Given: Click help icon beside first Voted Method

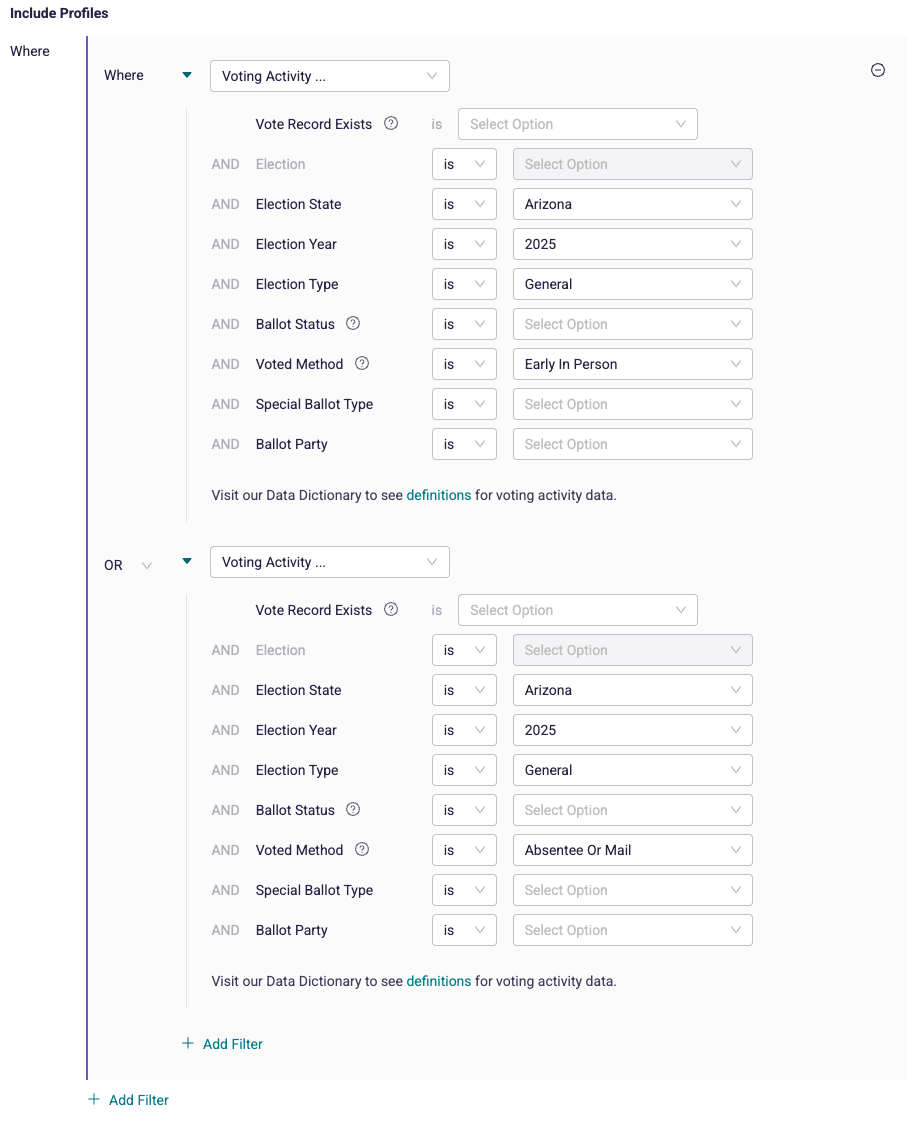Looking at the screenshot, I should click(x=362, y=363).
